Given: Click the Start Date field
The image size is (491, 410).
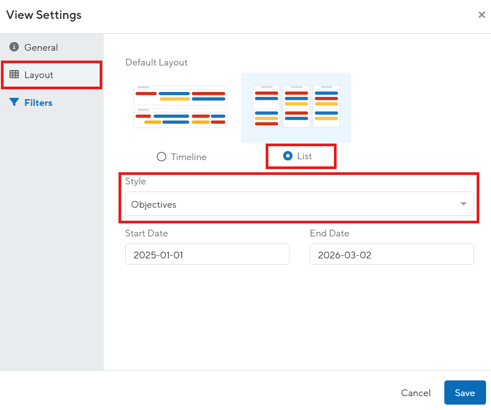Looking at the screenshot, I should [x=207, y=255].
